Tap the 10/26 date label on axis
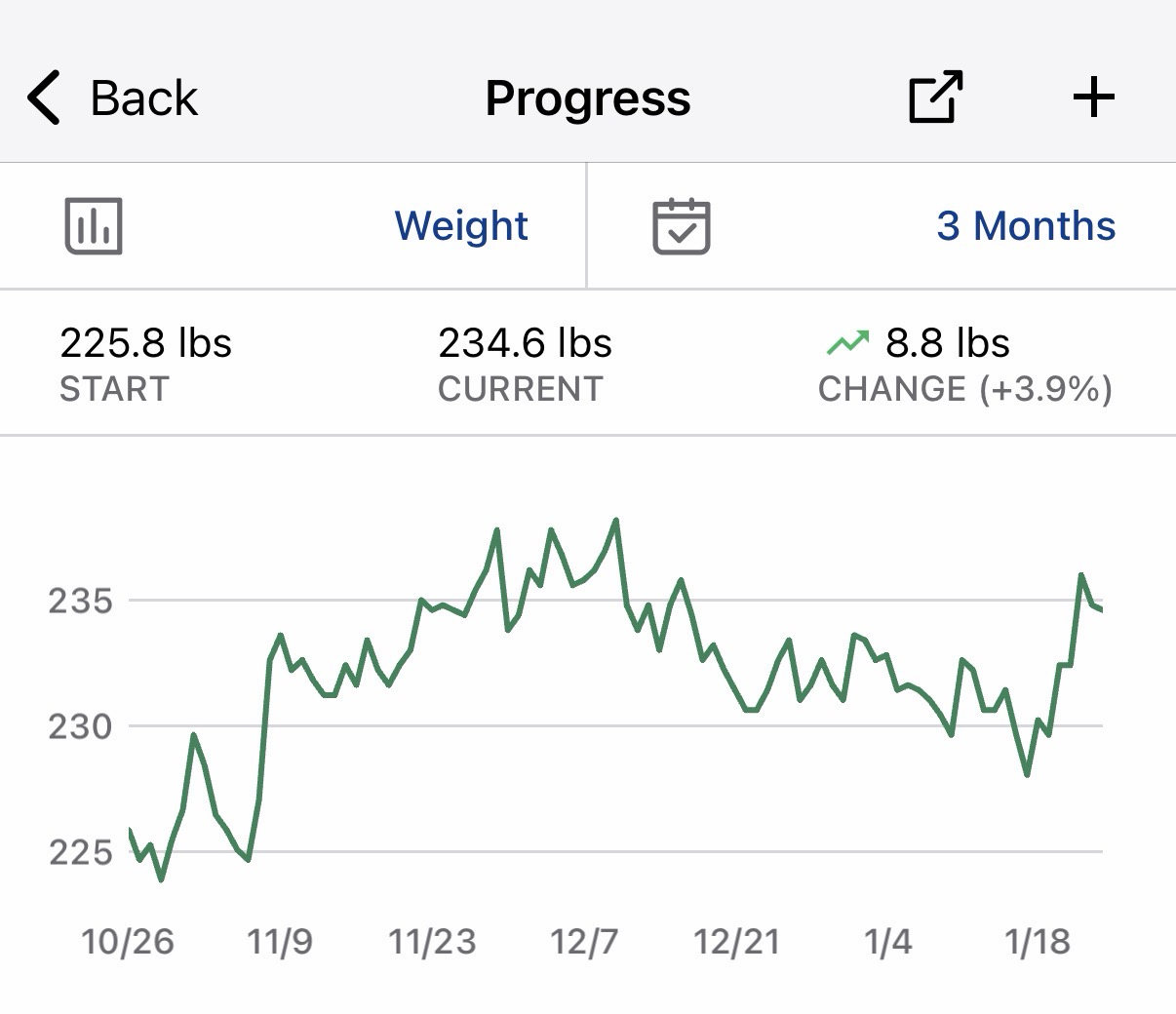 pyautogui.click(x=128, y=942)
